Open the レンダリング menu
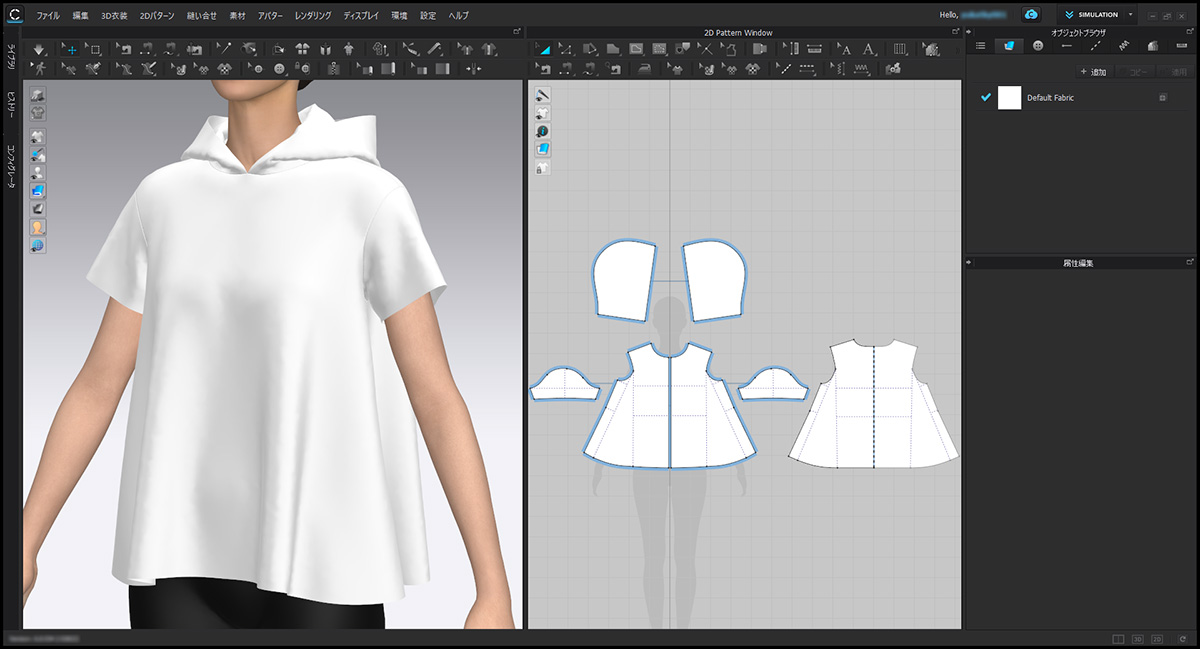Viewport: 1200px width, 649px height. 312,16
